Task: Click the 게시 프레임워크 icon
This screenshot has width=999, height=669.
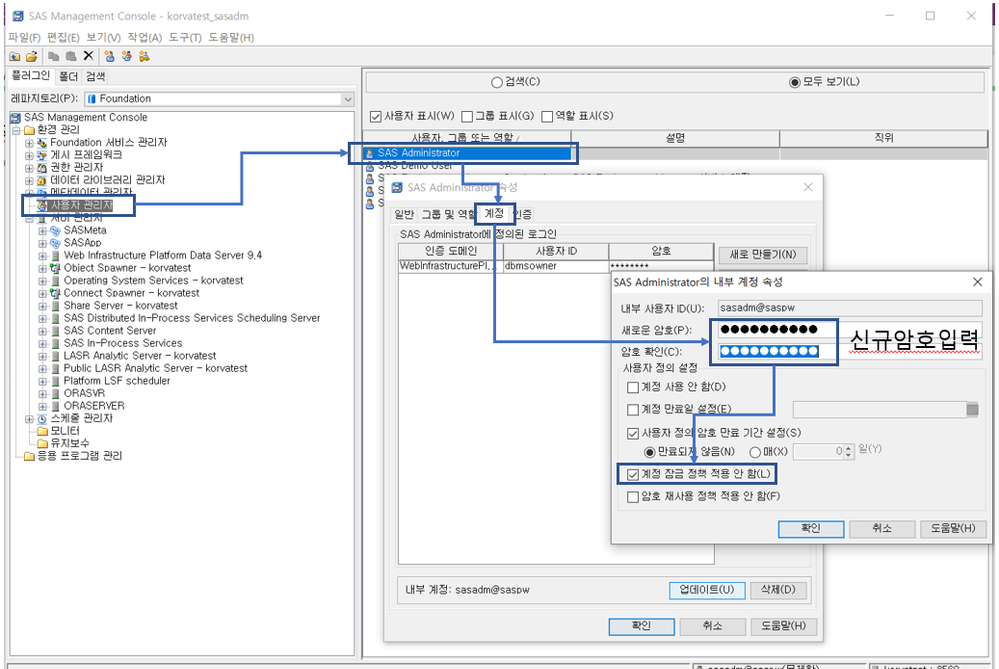Action: pos(42,155)
